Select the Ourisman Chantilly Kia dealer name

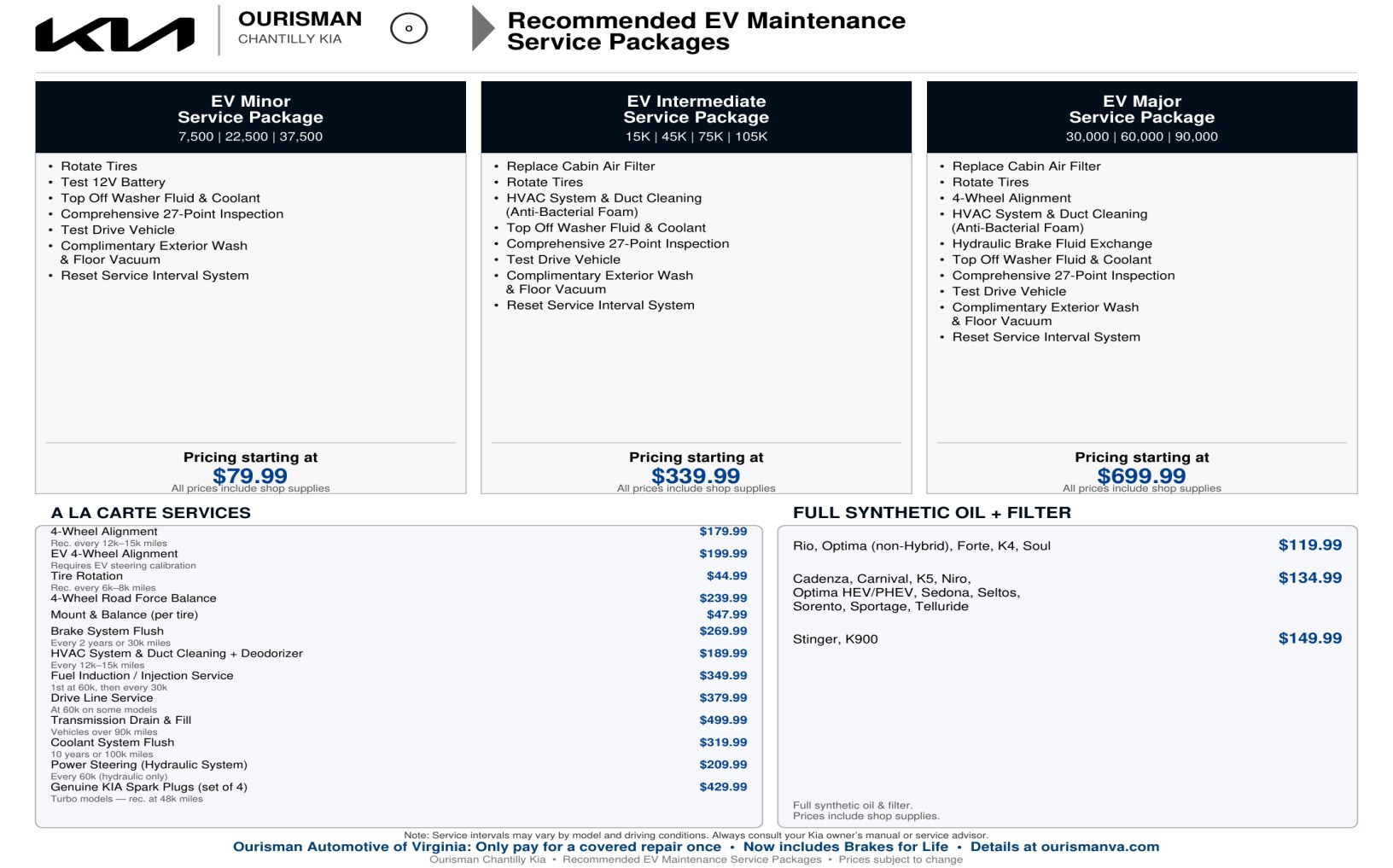[300, 27]
